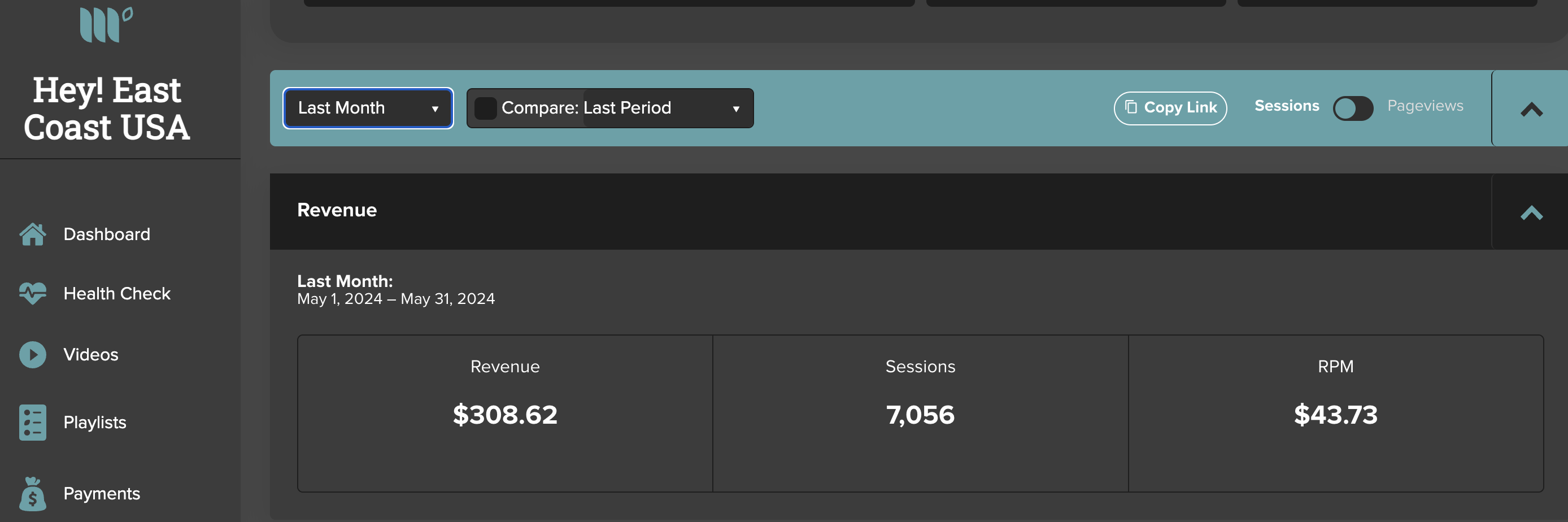1568x522 pixels.
Task: Click the Health Check heartbeat icon
Action: point(33,294)
